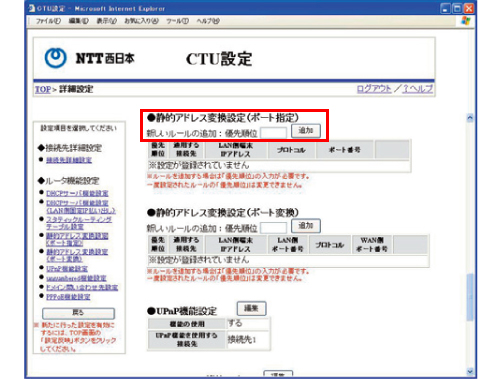The height and width of the screenshot is (379, 500).
Task: Open the first DHCPサーバ機能設定 sidebar link
Action: [77, 193]
